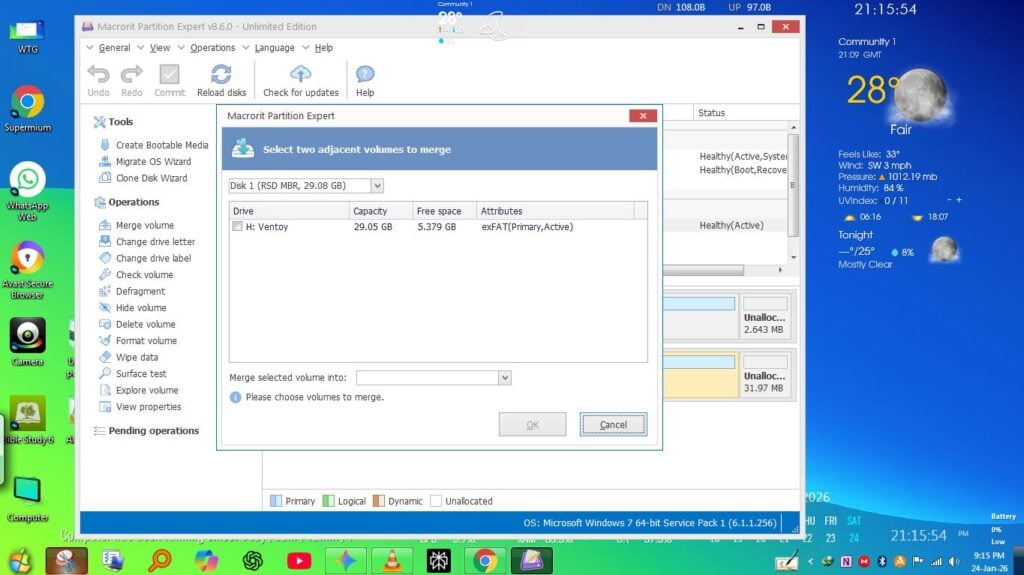Check the H: Ventoy volume checkbox
The image size is (1024, 575).
pyautogui.click(x=237, y=227)
